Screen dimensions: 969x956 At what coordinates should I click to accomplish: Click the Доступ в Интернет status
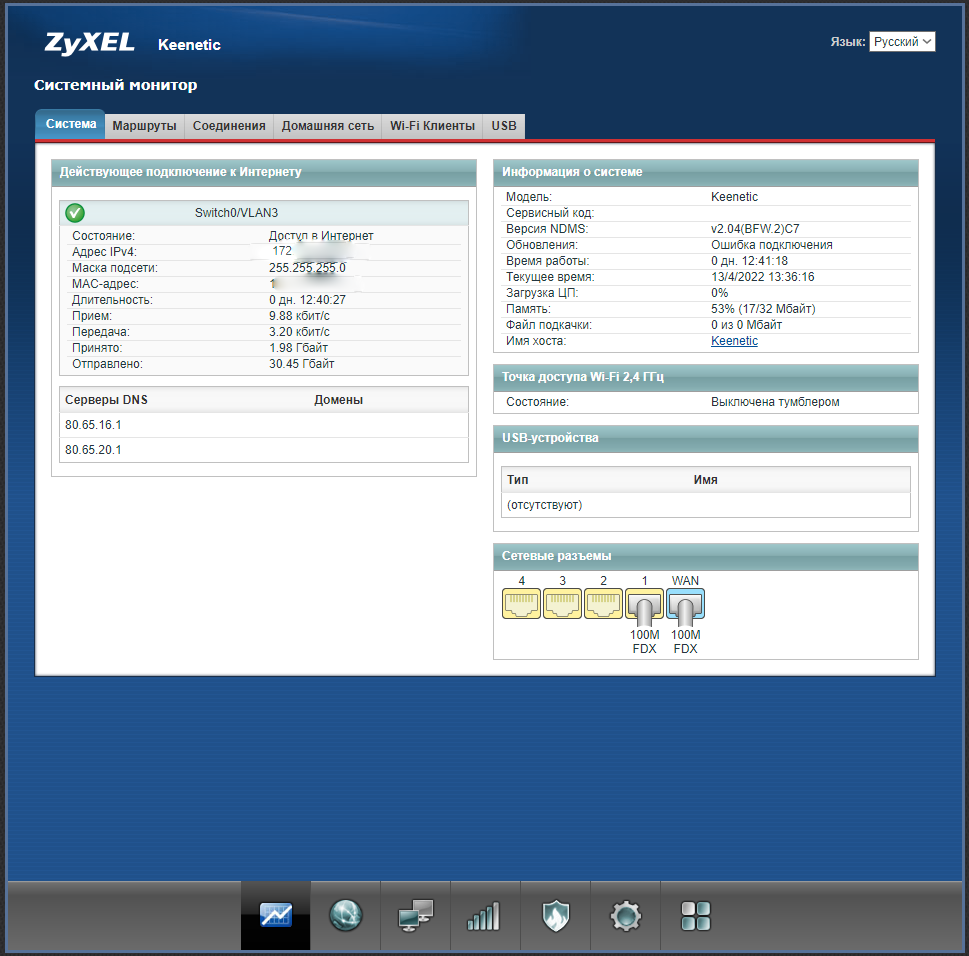point(321,236)
